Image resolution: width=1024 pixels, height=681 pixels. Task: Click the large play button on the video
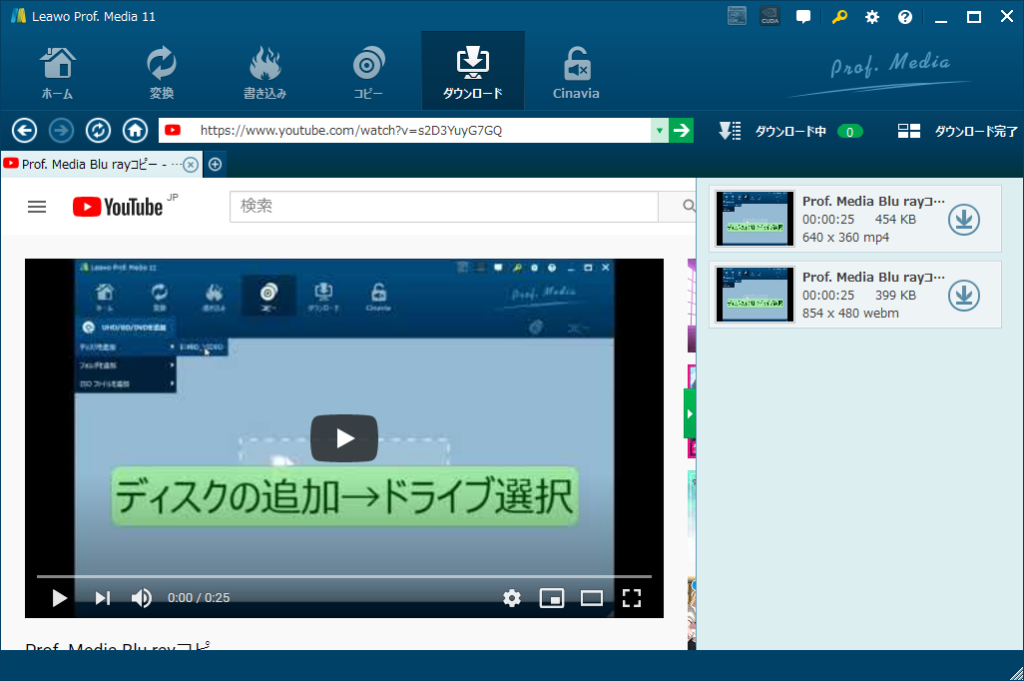point(344,438)
